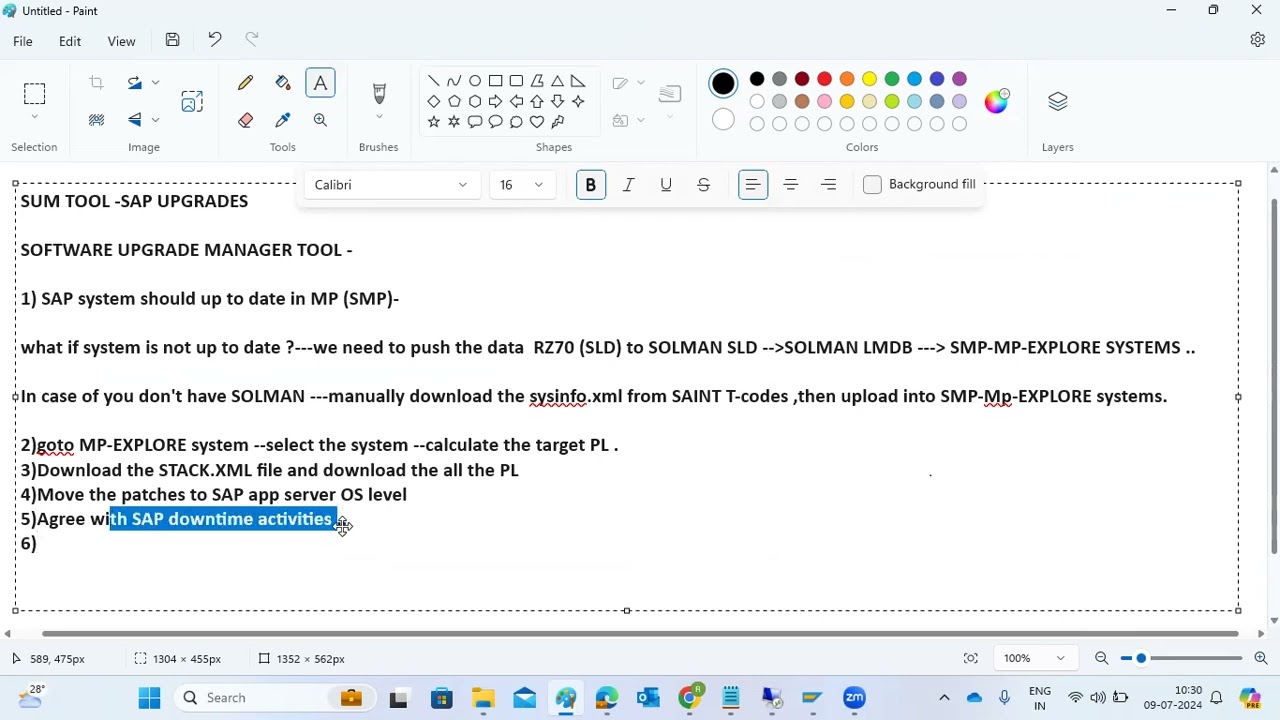Select the Color picker eyedropper tool
1280x720 pixels.
click(x=283, y=120)
